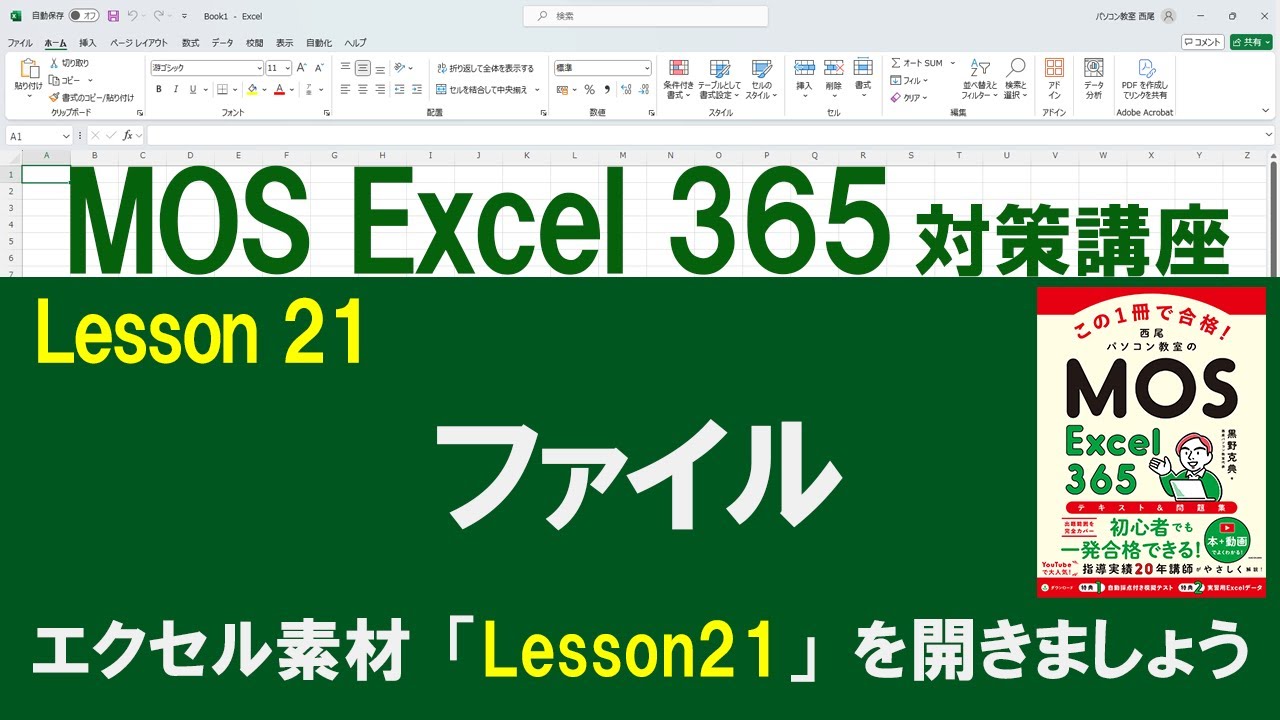1280x720 pixels.
Task: Toggle center horizontal text alignment
Action: point(363,89)
